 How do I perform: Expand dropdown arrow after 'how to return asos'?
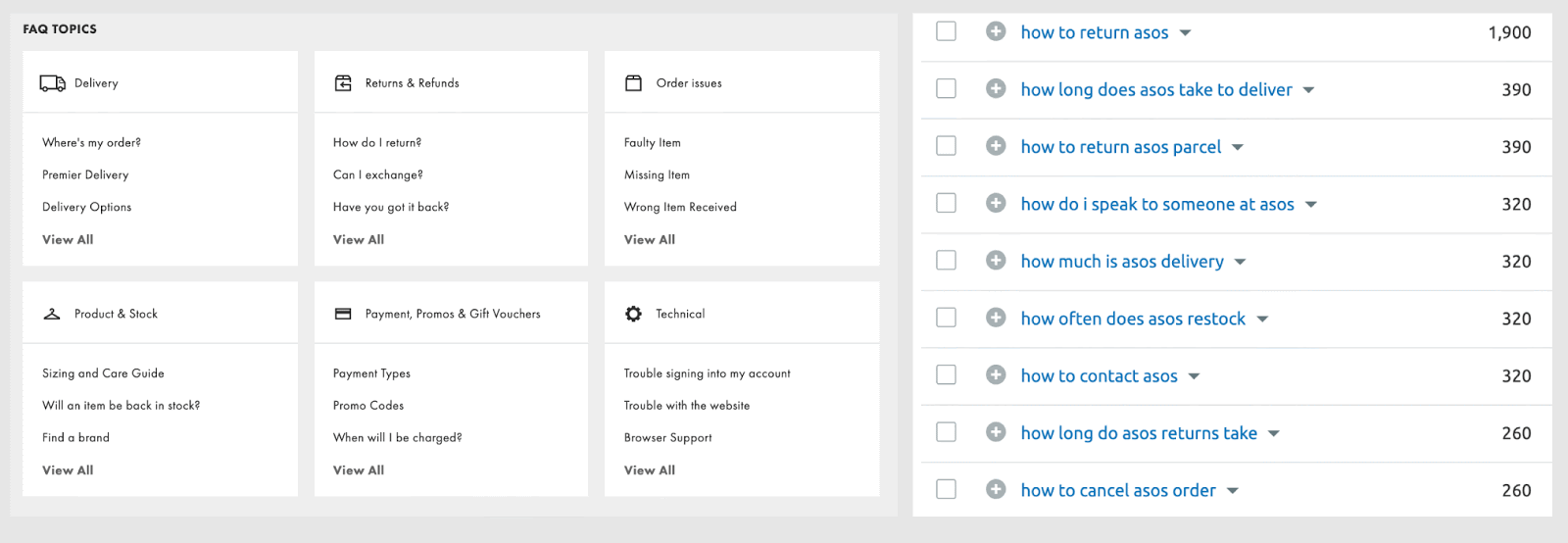click(1185, 33)
